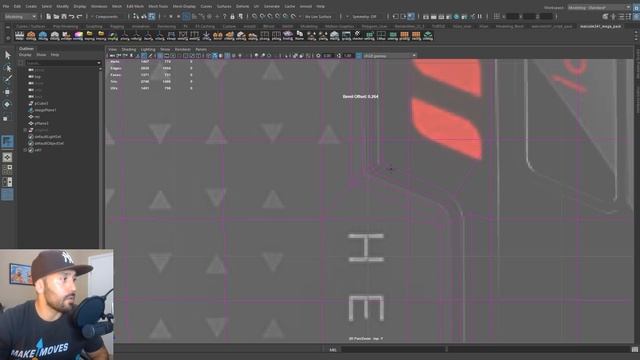This screenshot has height=360, width=640.
Task: Click the lock selection padlock icon
Action: click(233, 17)
